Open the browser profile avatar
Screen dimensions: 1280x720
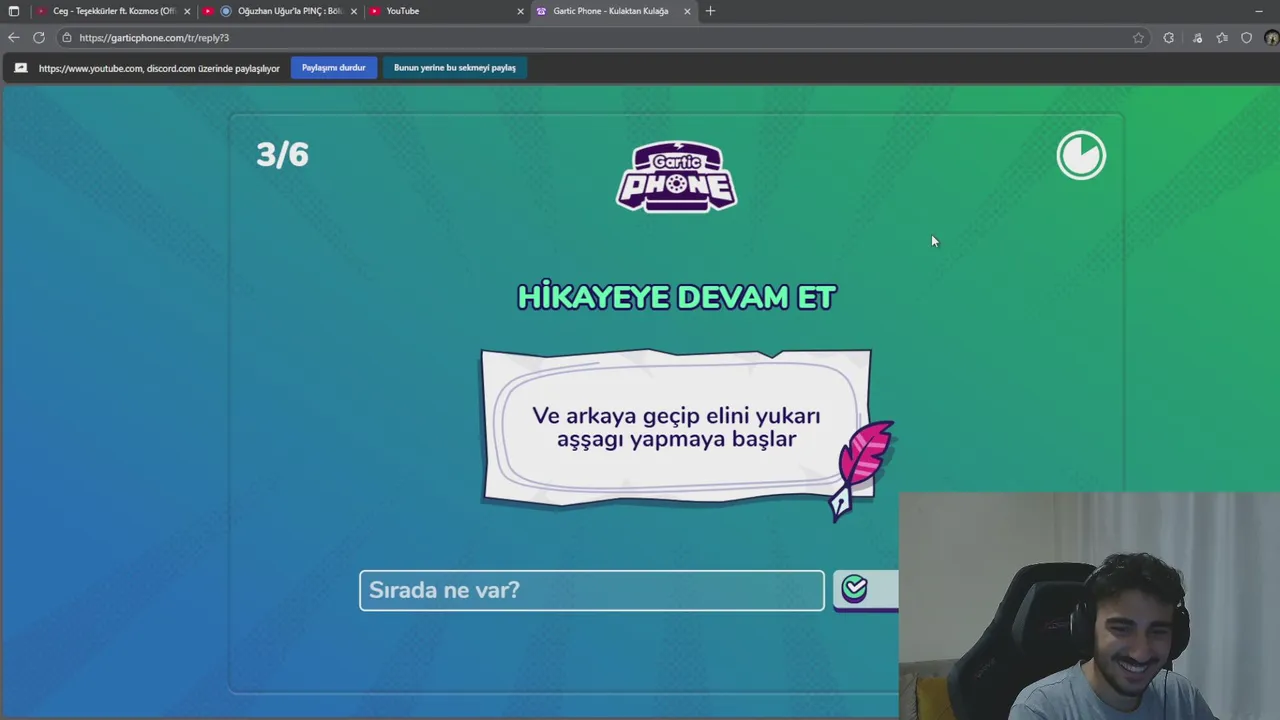coord(1271,38)
